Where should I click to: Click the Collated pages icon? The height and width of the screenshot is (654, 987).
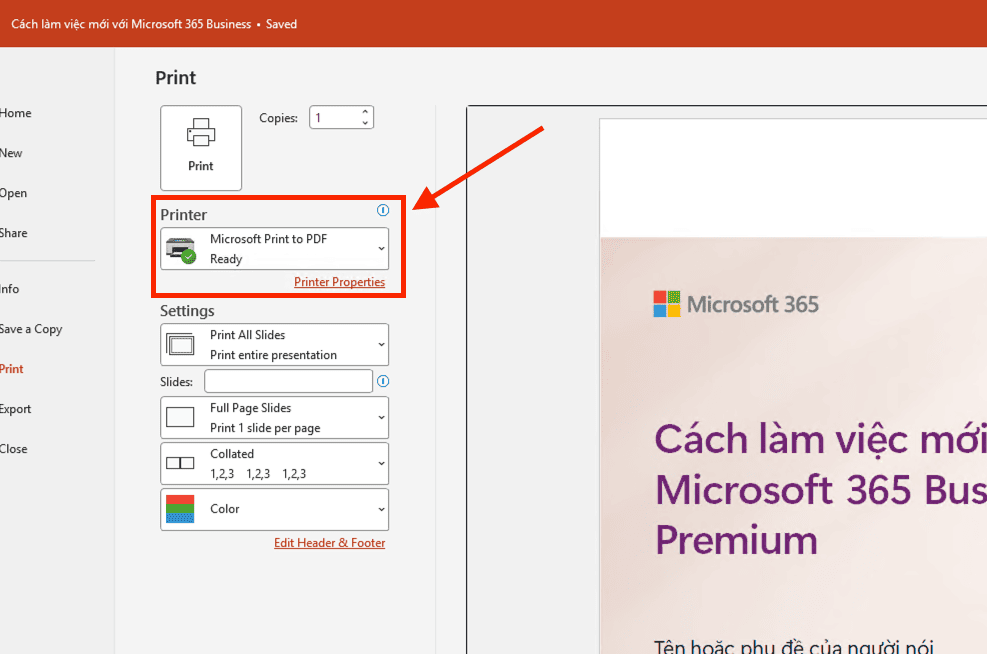coord(180,463)
